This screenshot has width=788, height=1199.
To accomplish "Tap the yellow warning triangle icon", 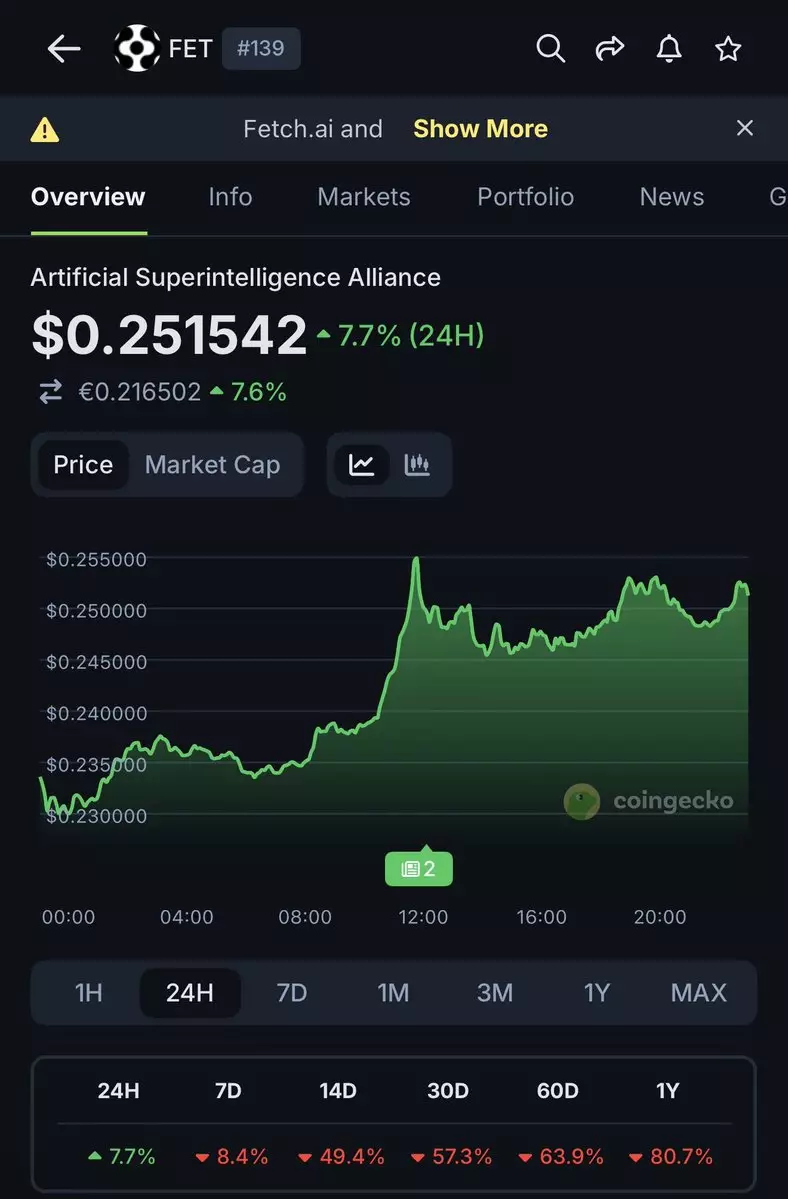I will pyautogui.click(x=45, y=129).
